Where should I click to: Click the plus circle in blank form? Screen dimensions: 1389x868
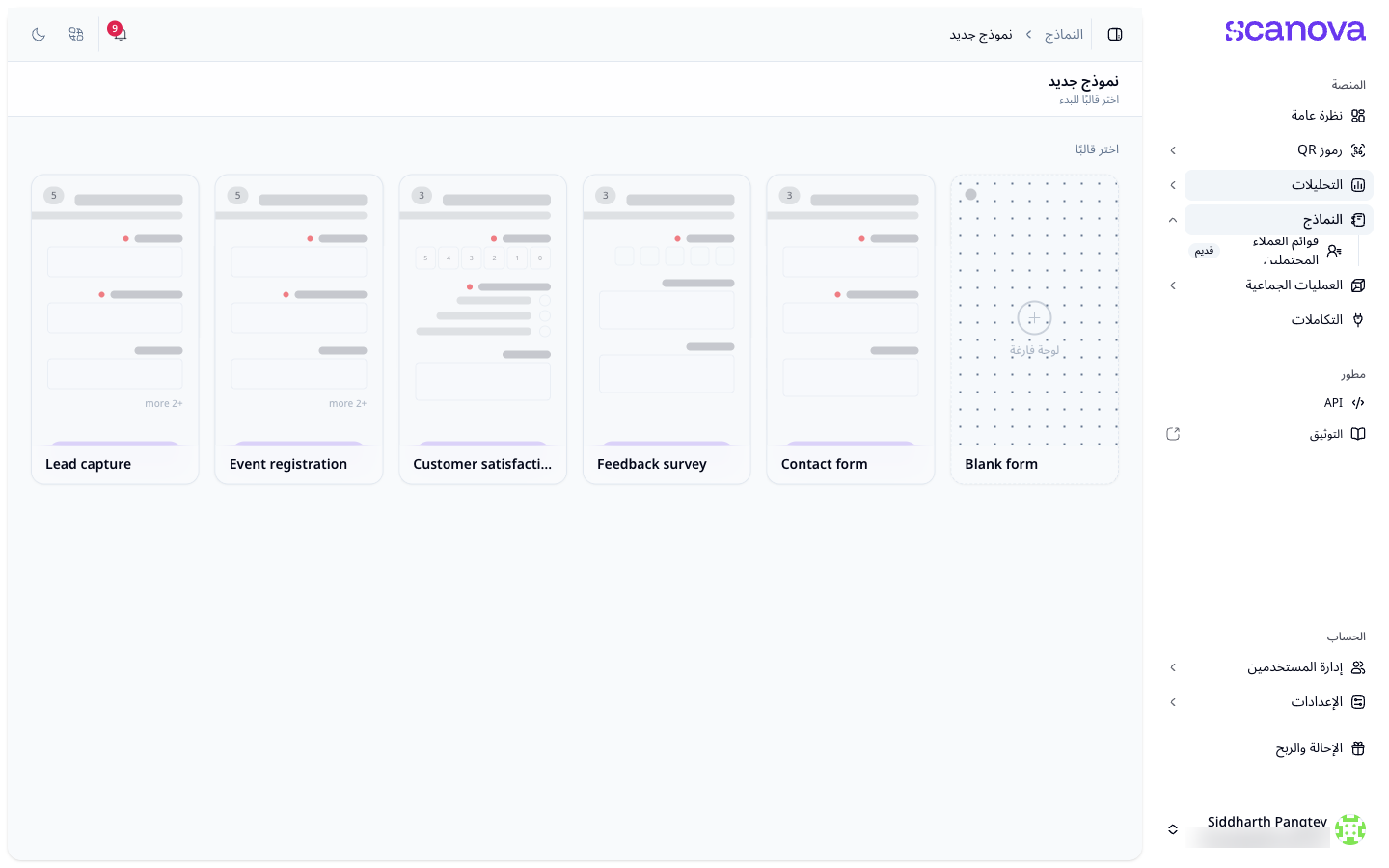click(1034, 318)
